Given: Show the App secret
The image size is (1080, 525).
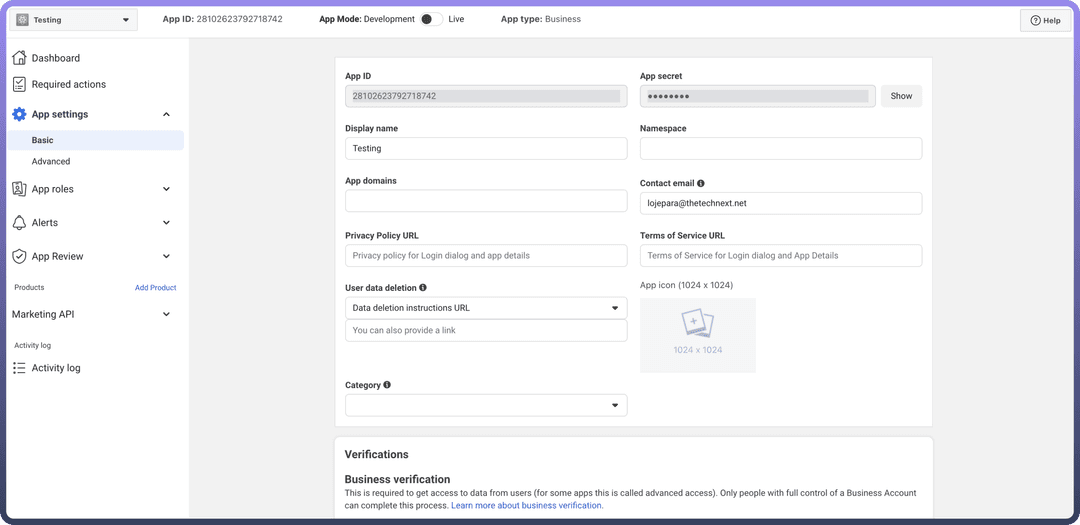Looking at the screenshot, I should (x=901, y=96).
